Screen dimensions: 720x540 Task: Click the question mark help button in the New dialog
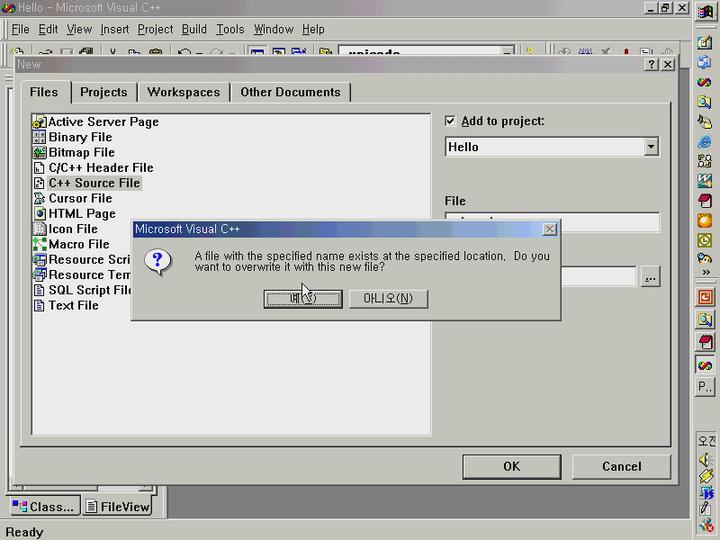652,64
